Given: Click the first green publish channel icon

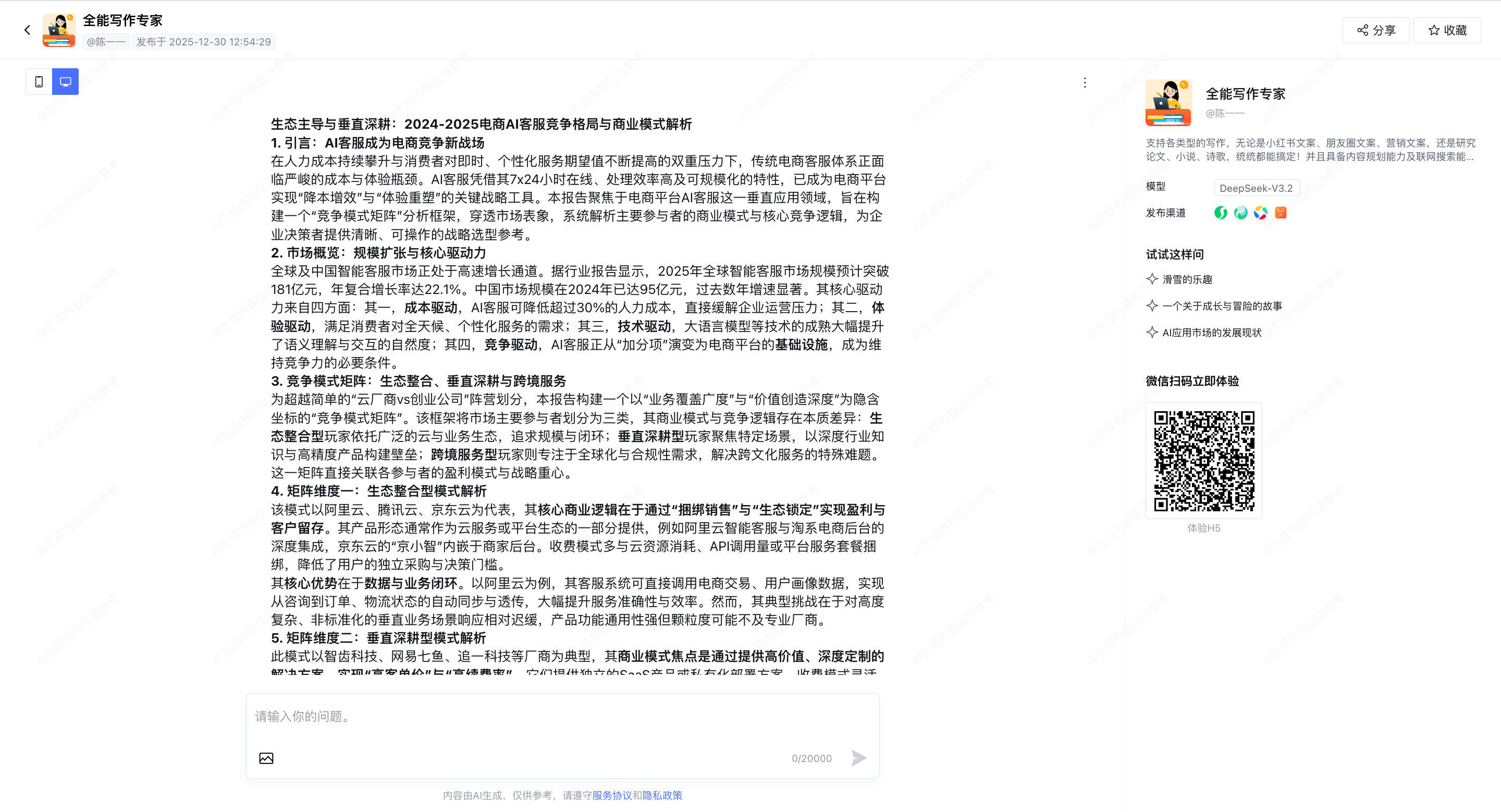Looking at the screenshot, I should 1220,213.
